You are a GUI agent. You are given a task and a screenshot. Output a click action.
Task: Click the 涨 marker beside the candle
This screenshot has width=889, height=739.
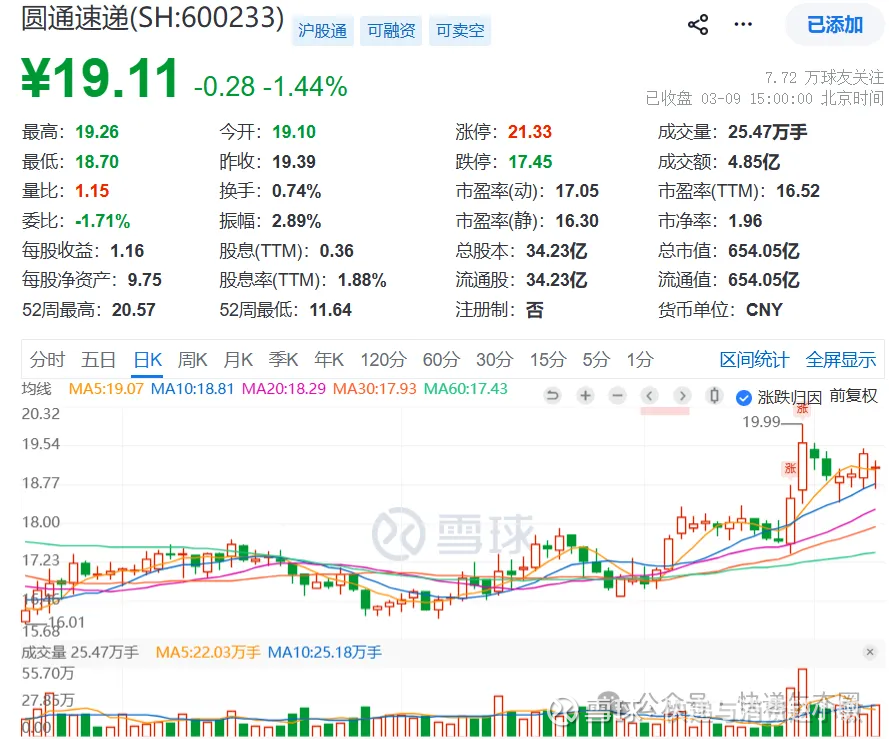pyautogui.click(x=790, y=468)
